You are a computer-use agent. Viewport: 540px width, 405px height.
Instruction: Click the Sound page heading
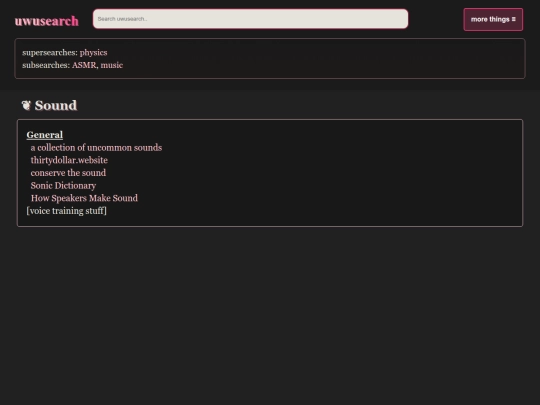pos(56,105)
